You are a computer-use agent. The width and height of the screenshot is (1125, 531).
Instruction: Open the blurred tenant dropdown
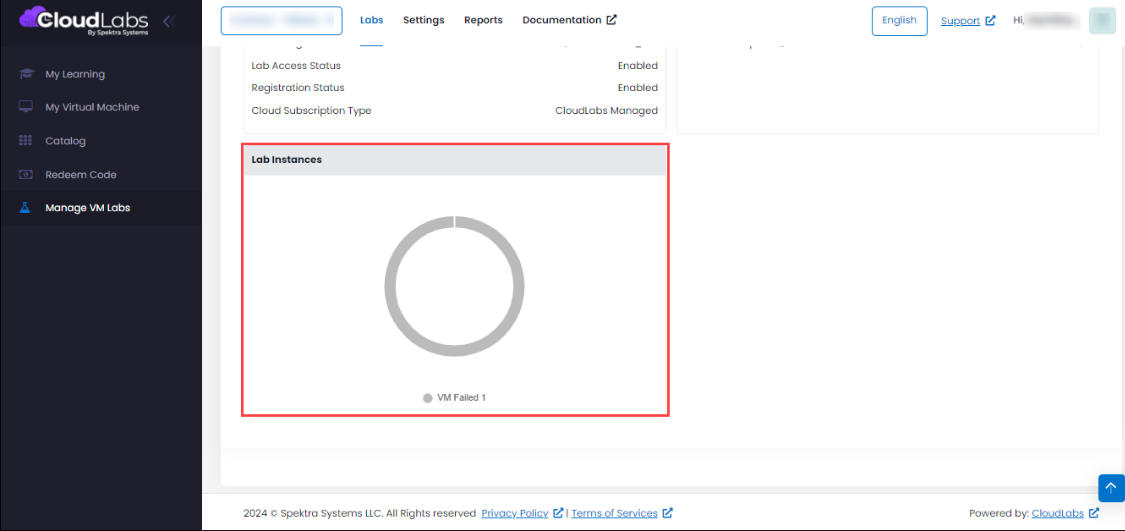(281, 20)
